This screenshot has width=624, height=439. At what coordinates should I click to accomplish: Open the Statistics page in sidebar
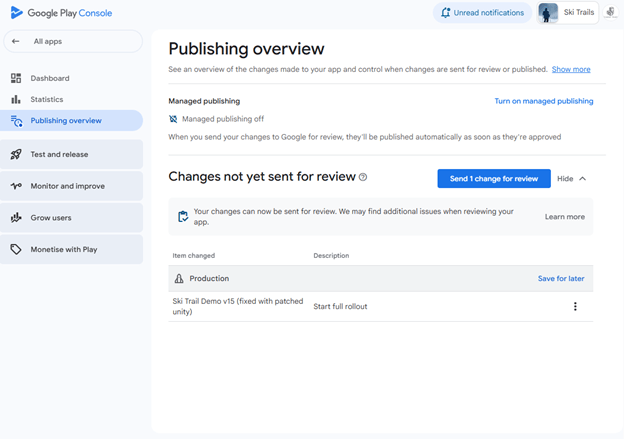pos(46,99)
